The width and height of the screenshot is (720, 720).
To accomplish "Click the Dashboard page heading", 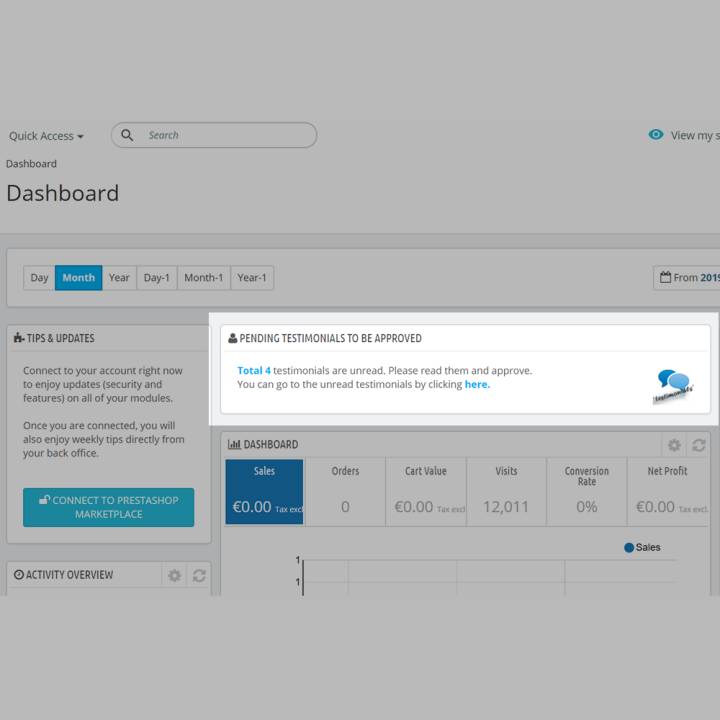I will pyautogui.click(x=63, y=193).
